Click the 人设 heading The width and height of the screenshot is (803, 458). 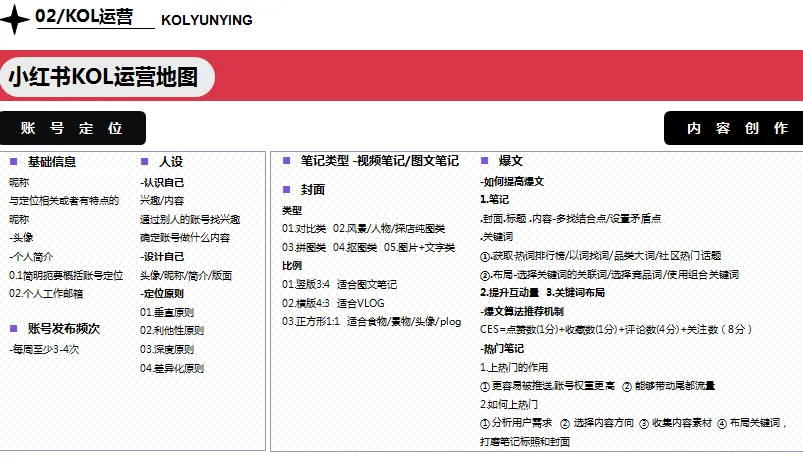click(171, 162)
